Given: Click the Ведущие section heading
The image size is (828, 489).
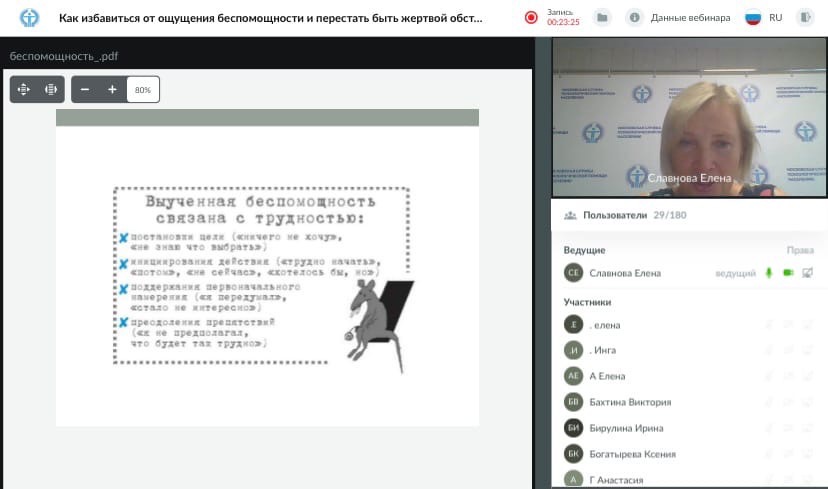Looking at the screenshot, I should click(x=584, y=250).
